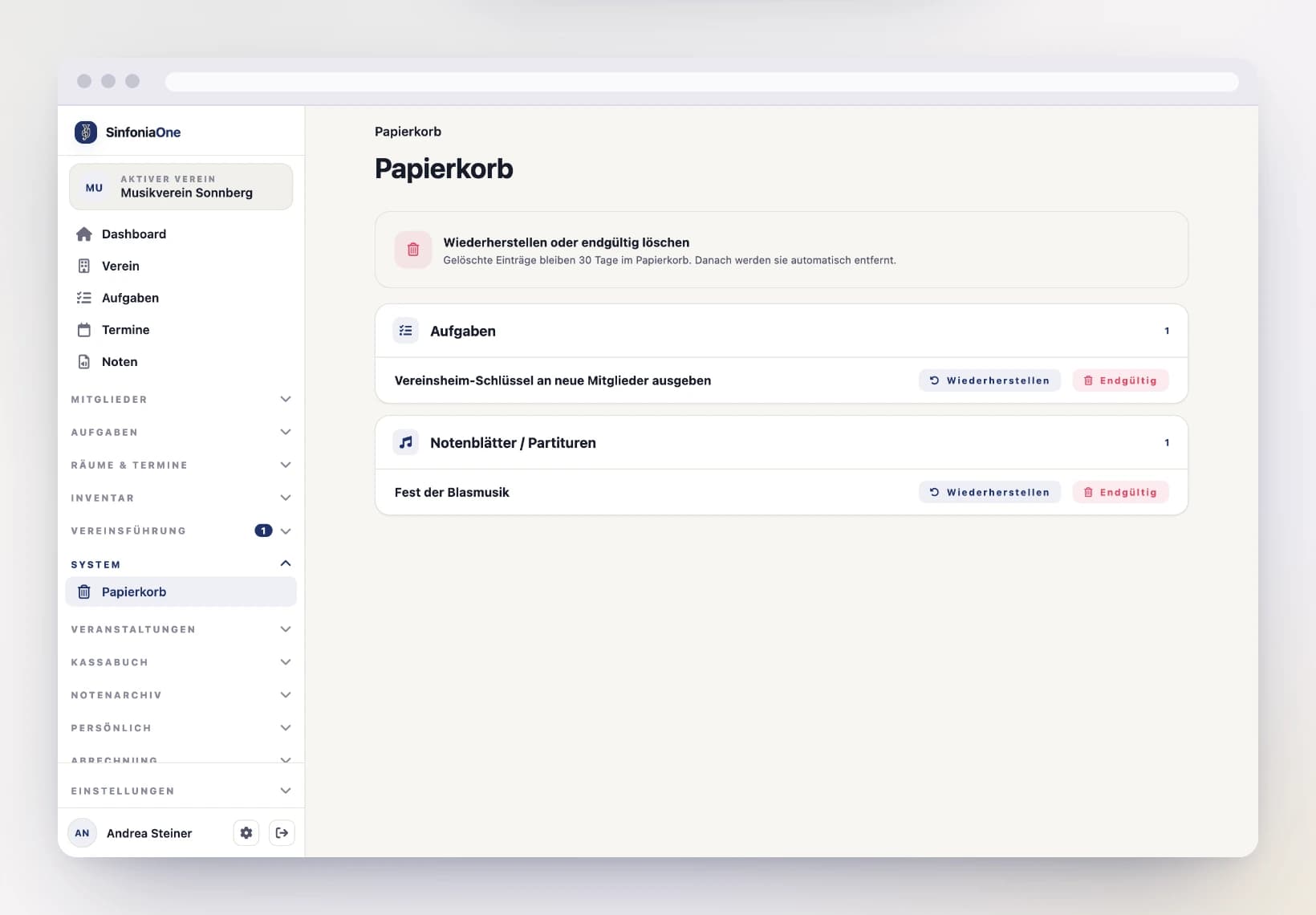This screenshot has width=1316, height=915.
Task: Click the Dashboard home icon
Action: pos(84,234)
